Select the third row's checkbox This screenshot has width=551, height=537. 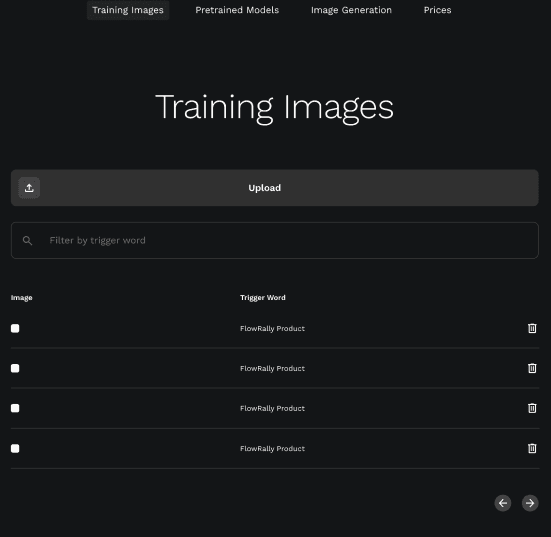[15, 408]
